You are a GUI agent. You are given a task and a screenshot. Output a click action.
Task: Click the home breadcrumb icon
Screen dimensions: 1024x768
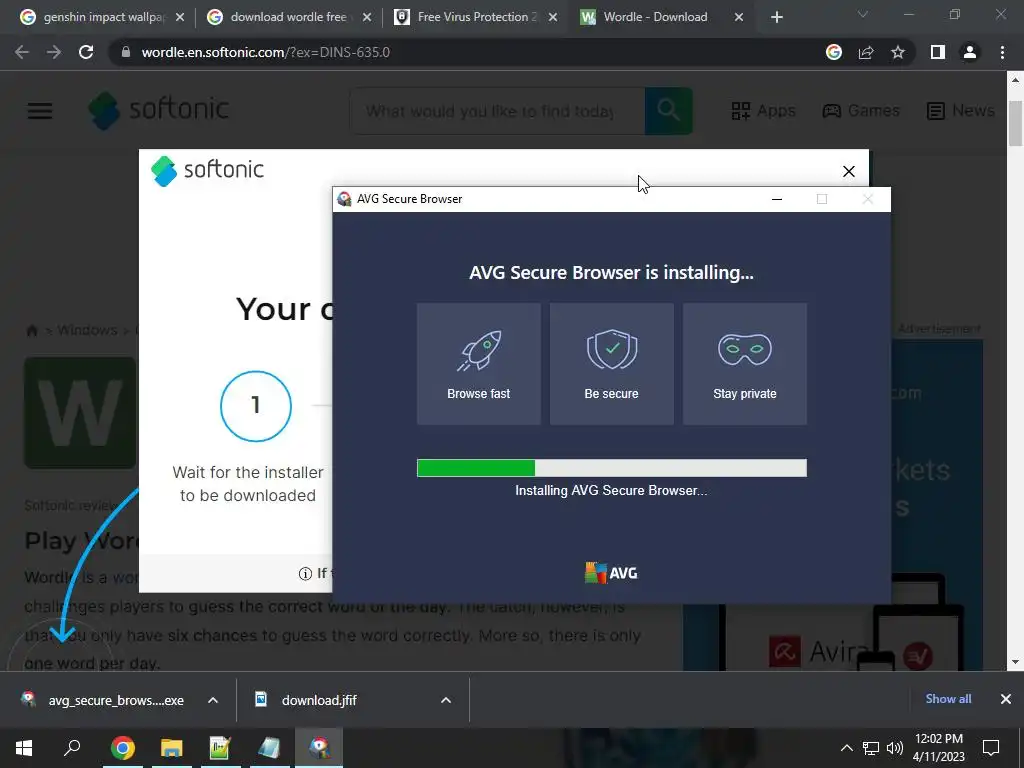(x=31, y=330)
